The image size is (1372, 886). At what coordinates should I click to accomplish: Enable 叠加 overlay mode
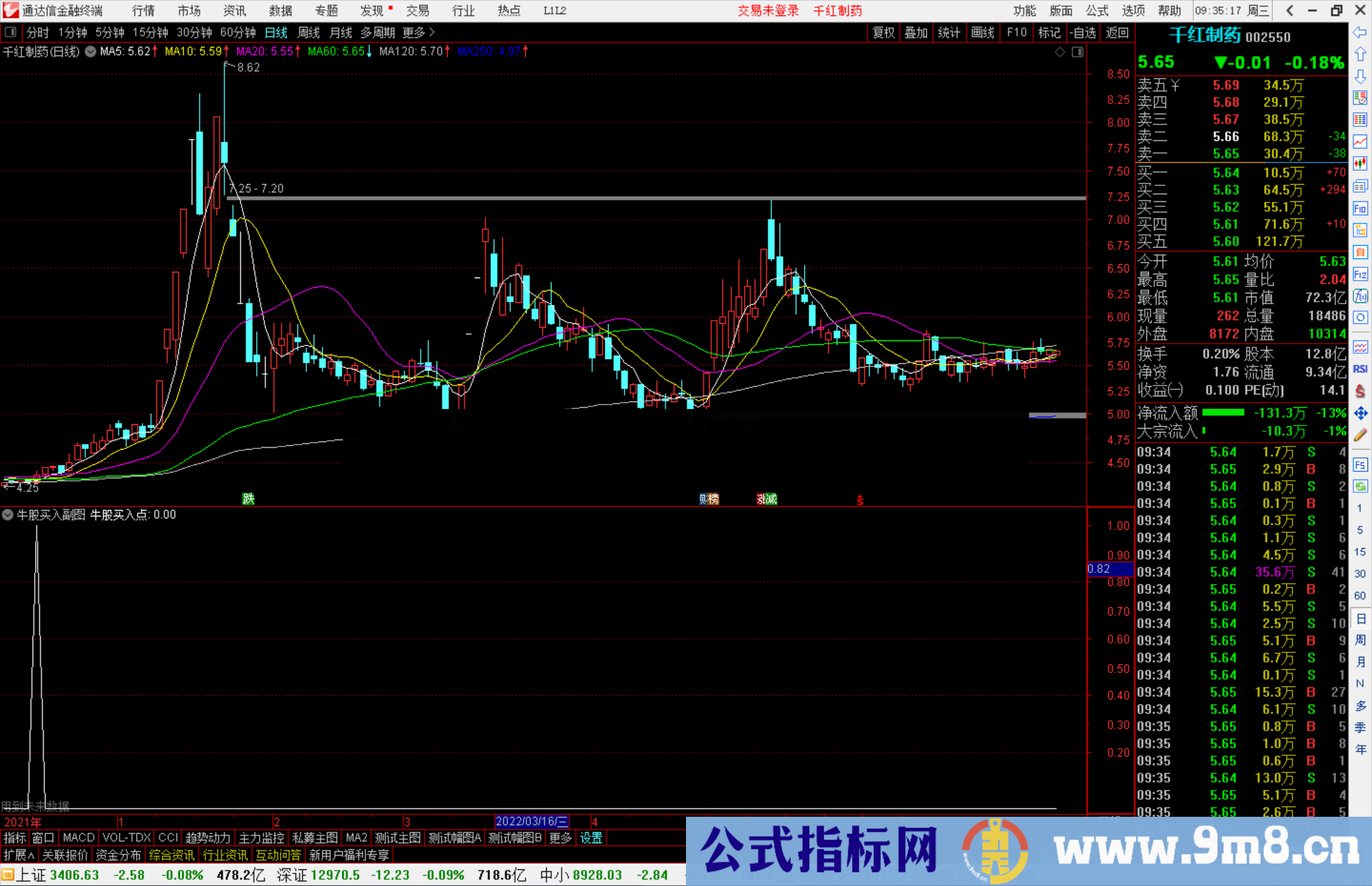click(x=917, y=32)
